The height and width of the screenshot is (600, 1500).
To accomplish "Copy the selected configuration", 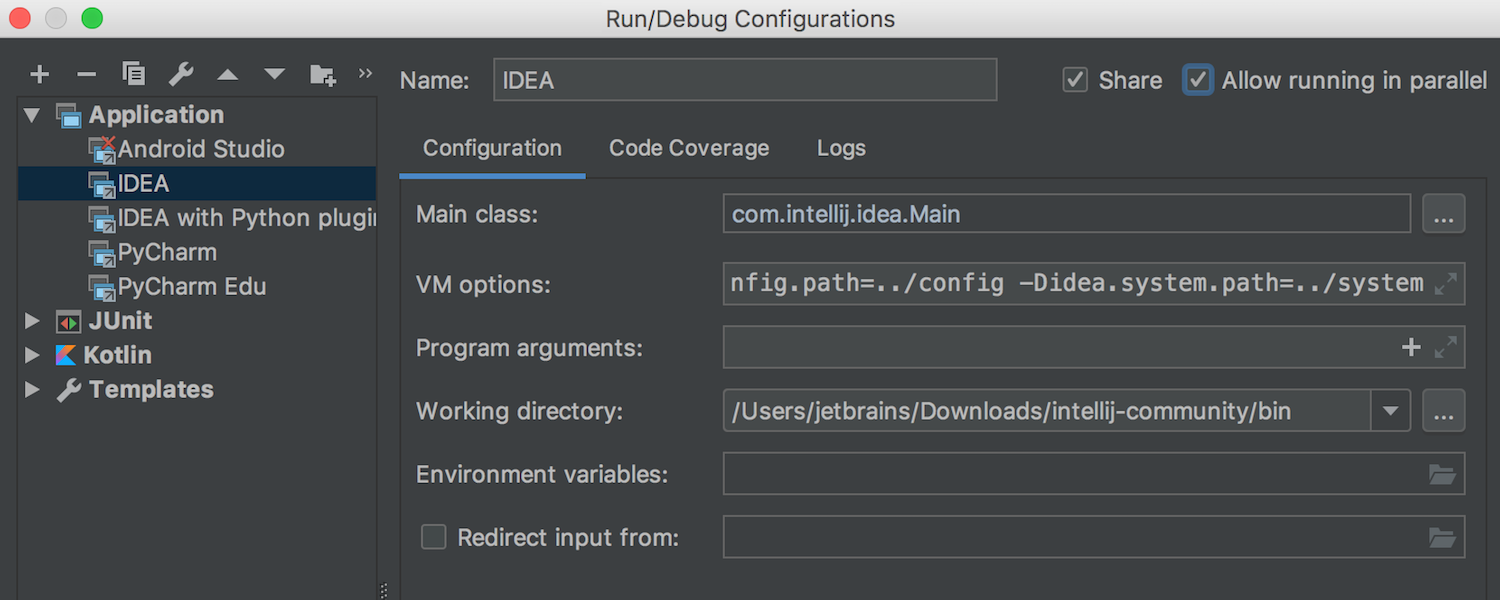I will tap(133, 74).
